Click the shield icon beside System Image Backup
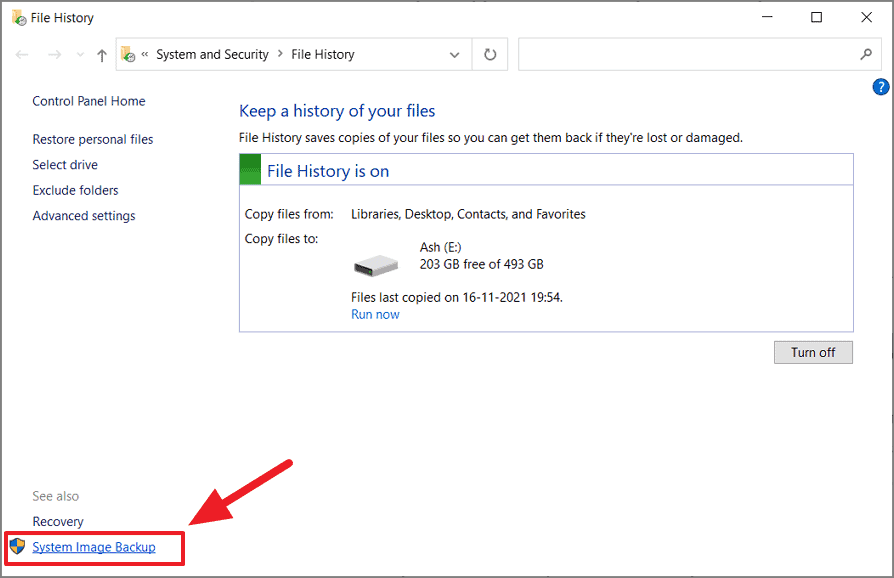Viewport: 894px width, 578px height. 18,546
